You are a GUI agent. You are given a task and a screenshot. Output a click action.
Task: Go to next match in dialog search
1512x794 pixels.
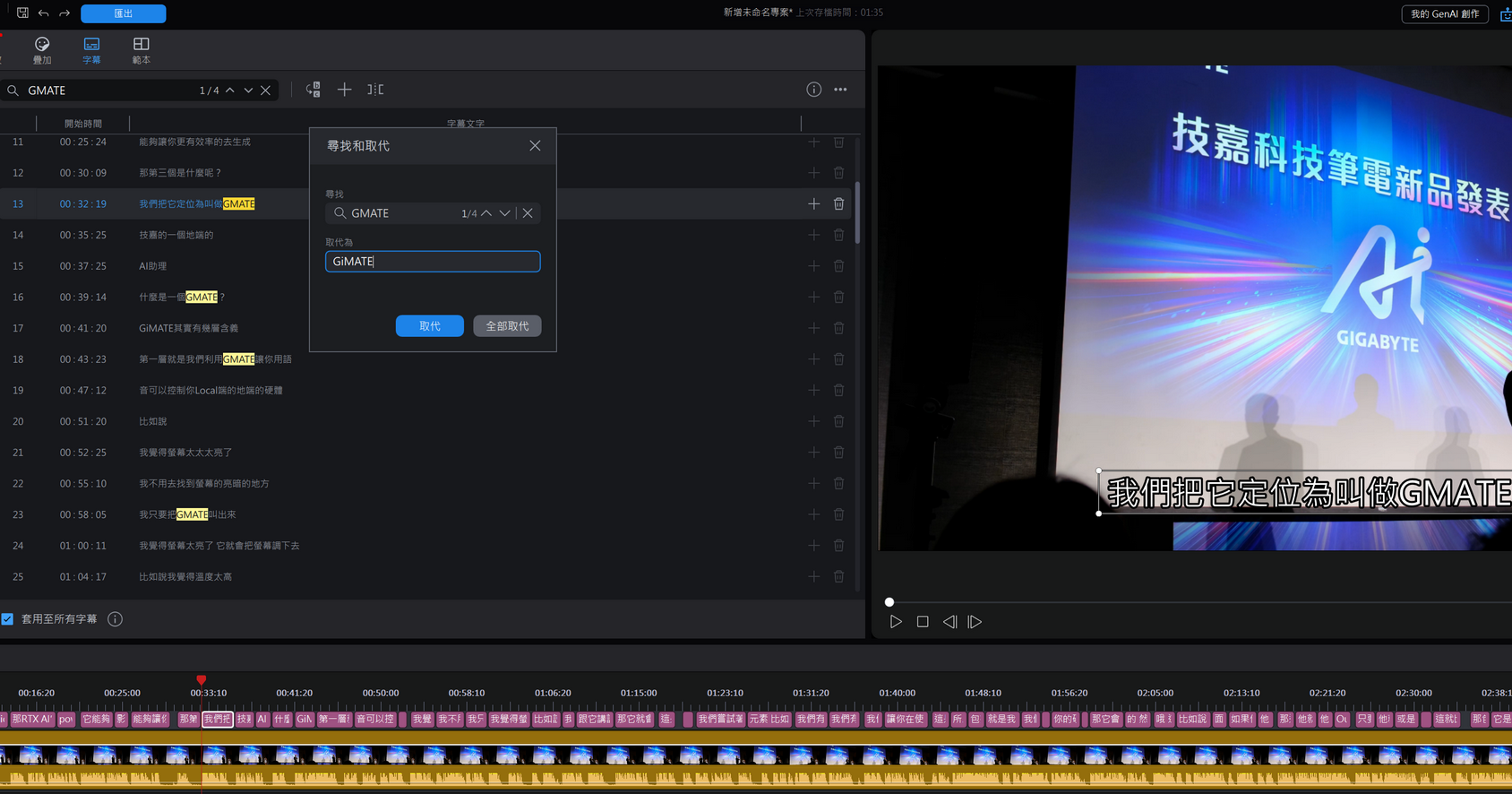(x=505, y=213)
